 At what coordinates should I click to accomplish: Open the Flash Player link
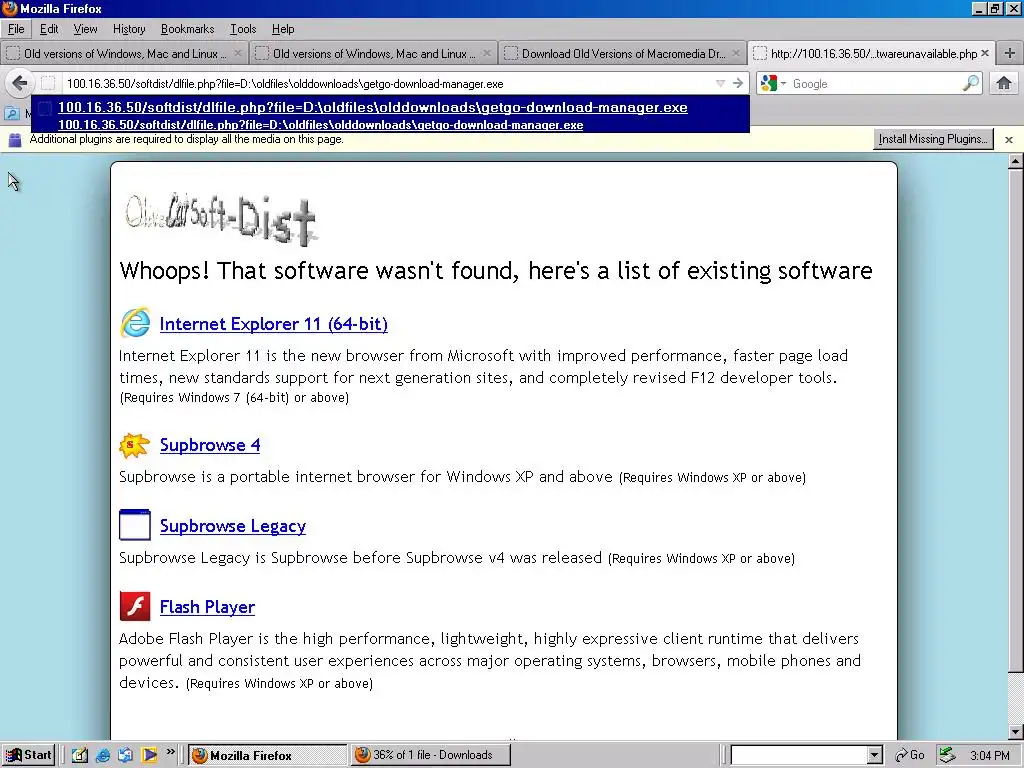click(207, 607)
